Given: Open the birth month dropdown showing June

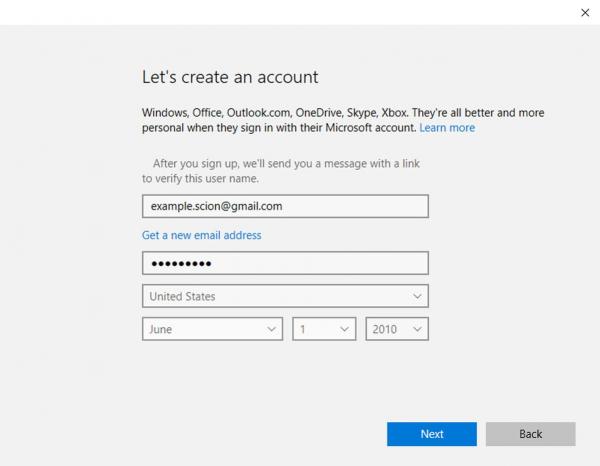Looking at the screenshot, I should tap(212, 329).
